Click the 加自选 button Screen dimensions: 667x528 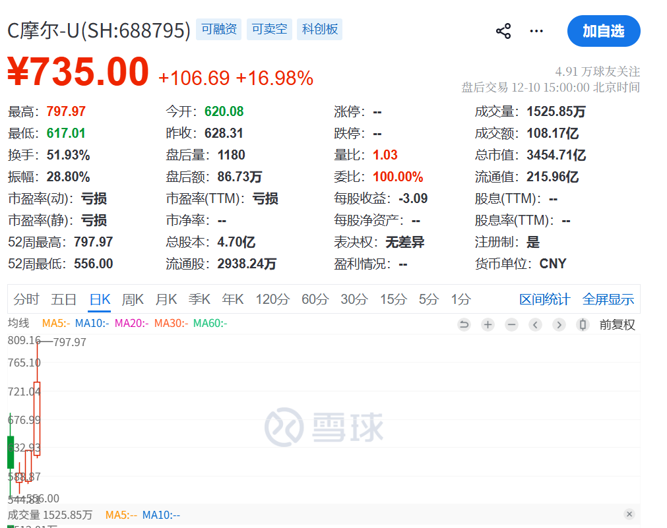(604, 31)
